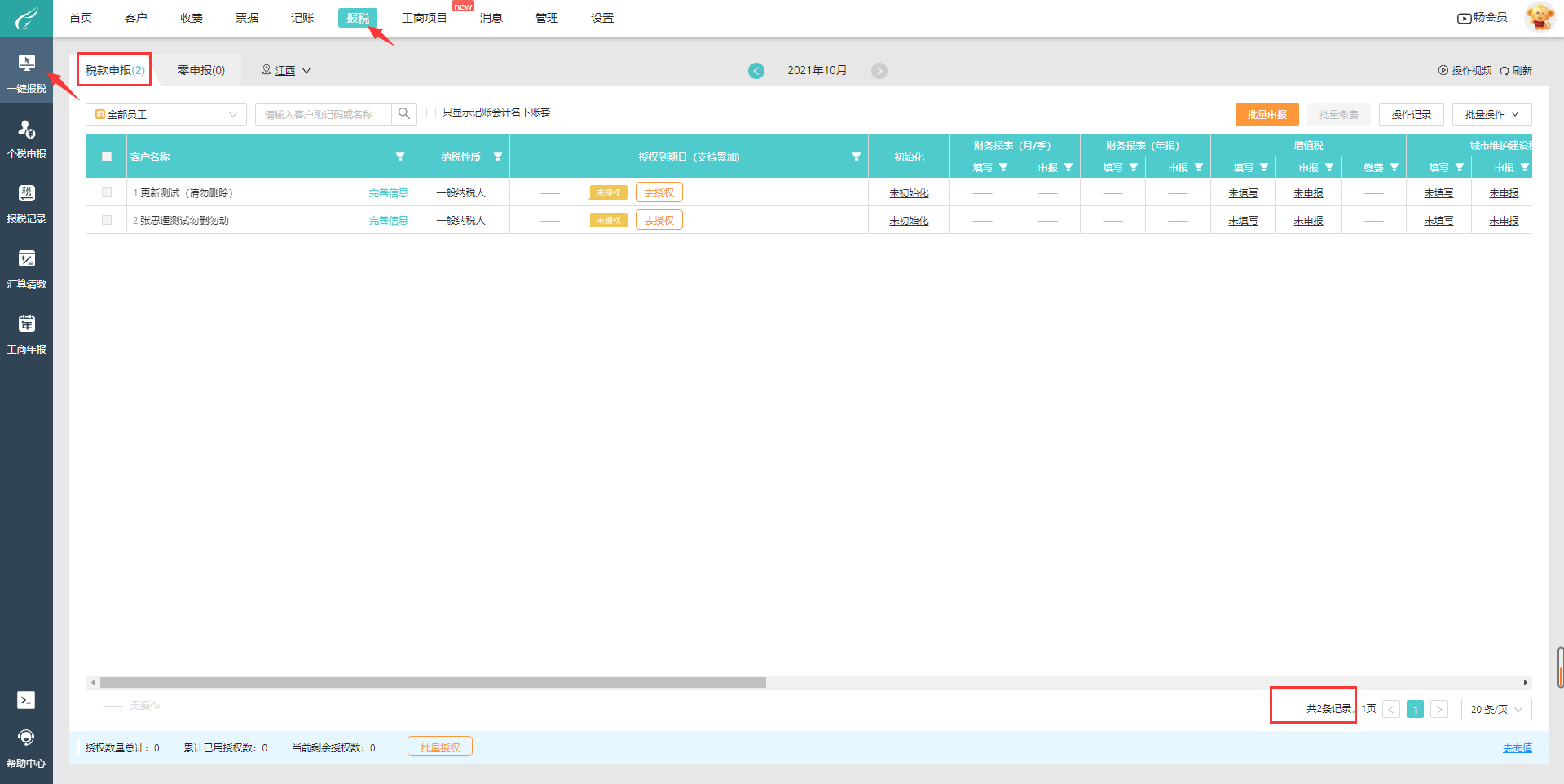The image size is (1564, 784).
Task: Switch to the 税款申报(2) tab
Action: 115,70
